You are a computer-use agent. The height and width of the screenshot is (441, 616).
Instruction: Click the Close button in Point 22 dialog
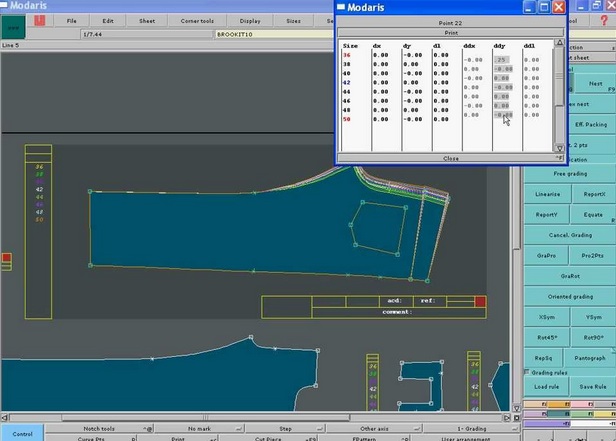point(451,158)
